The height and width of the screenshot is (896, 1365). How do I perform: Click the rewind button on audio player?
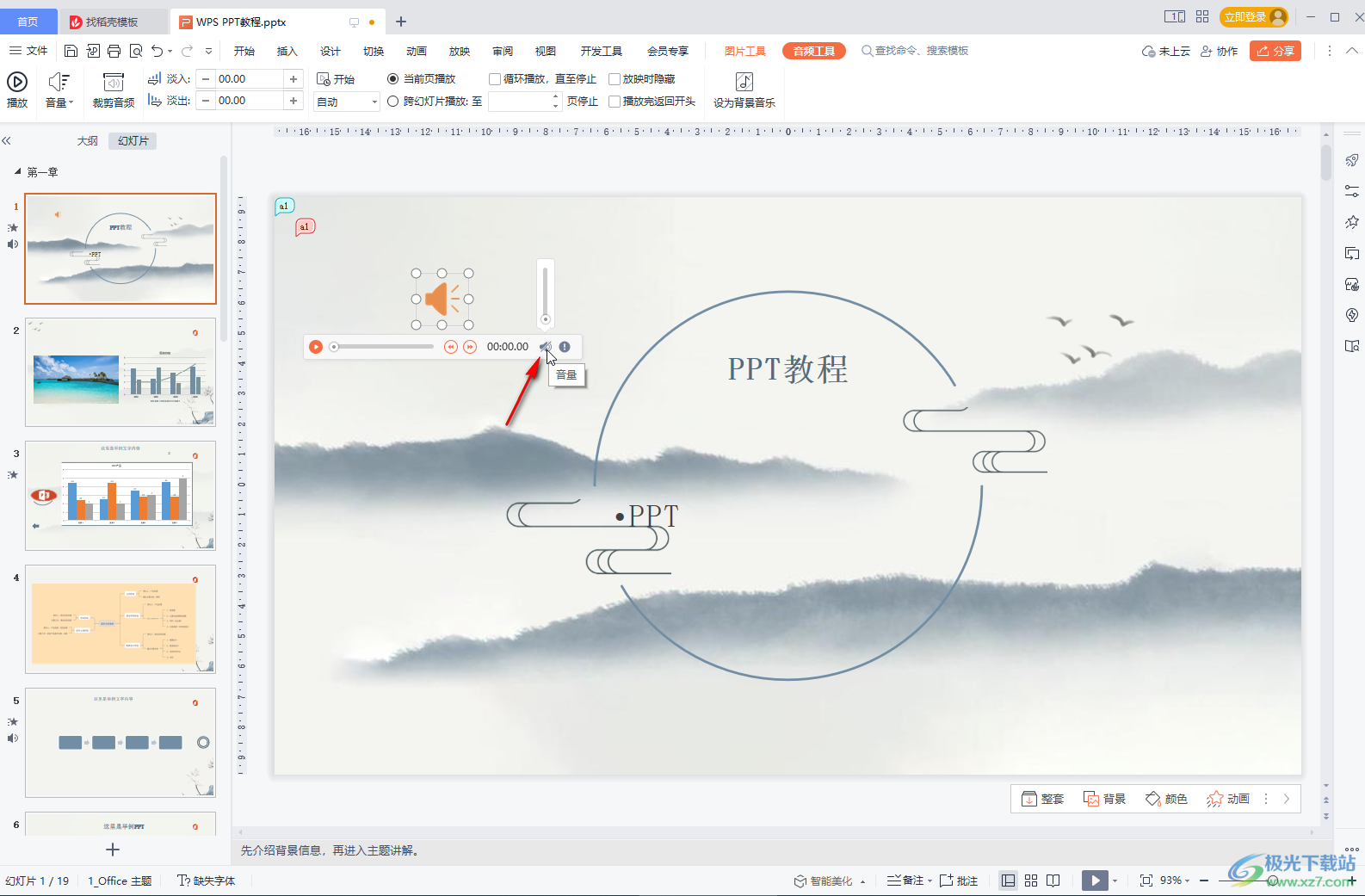450,347
